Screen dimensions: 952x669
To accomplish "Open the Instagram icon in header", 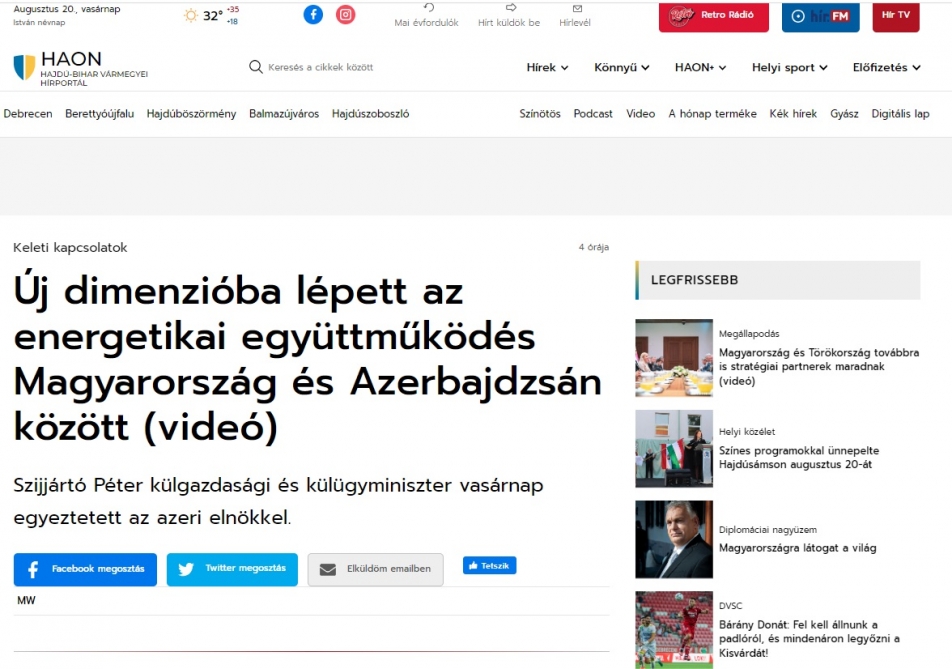I will point(345,15).
